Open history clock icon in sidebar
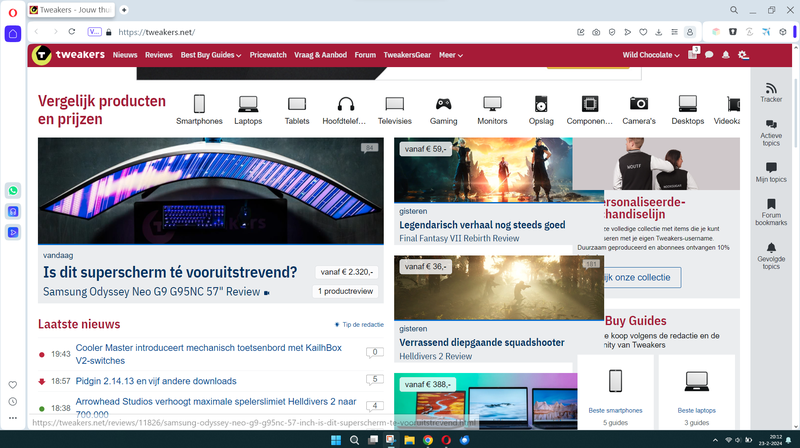Viewport: 800px width, 448px height. pyautogui.click(x=13, y=402)
